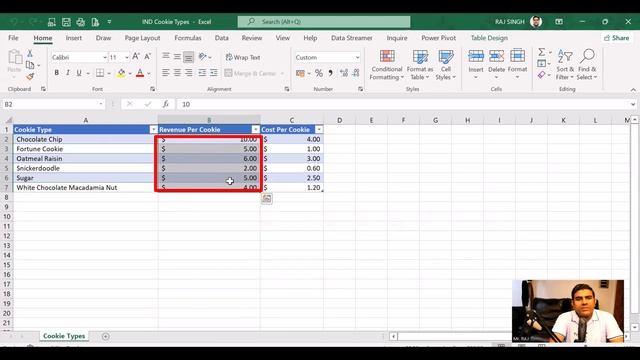
Task: Open Format as Table gallery
Action: point(420,64)
